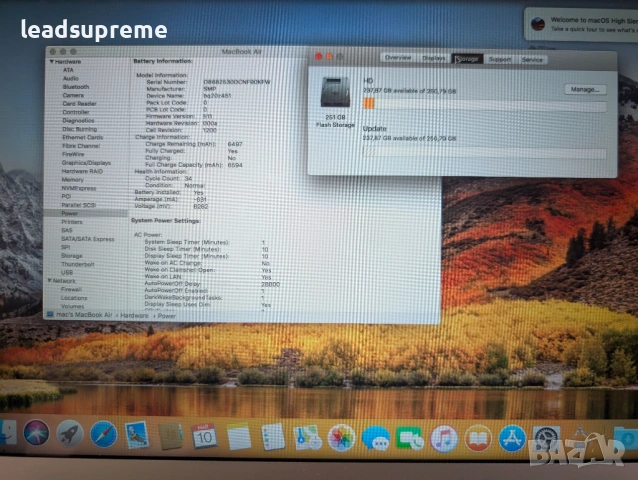
Task: Select Audio in the sidebar
Action: 71,79
